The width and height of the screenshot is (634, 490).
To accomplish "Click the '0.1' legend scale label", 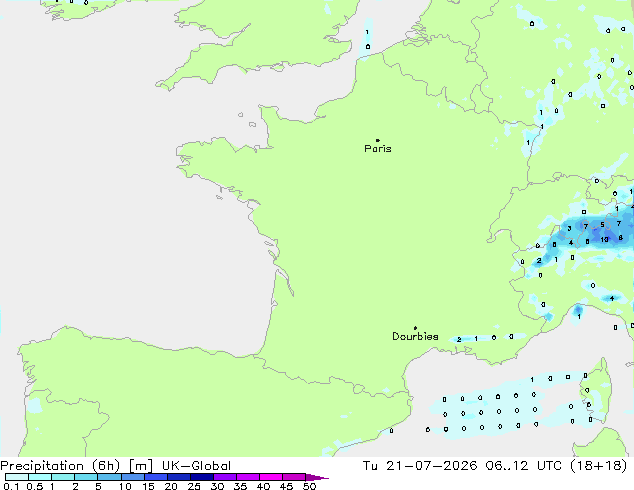I will coord(11,486).
